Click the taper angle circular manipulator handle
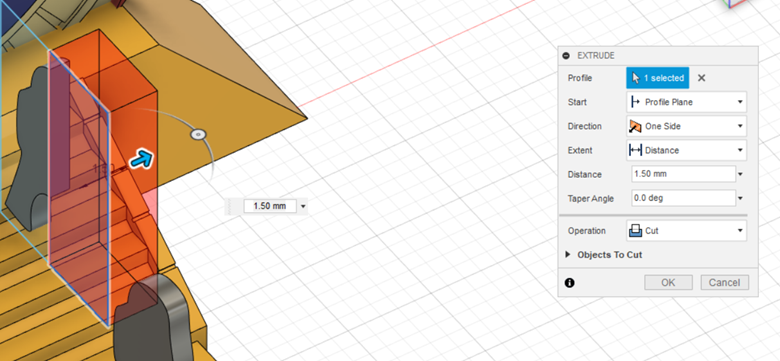Screen dimensions: 780x361 (198, 134)
